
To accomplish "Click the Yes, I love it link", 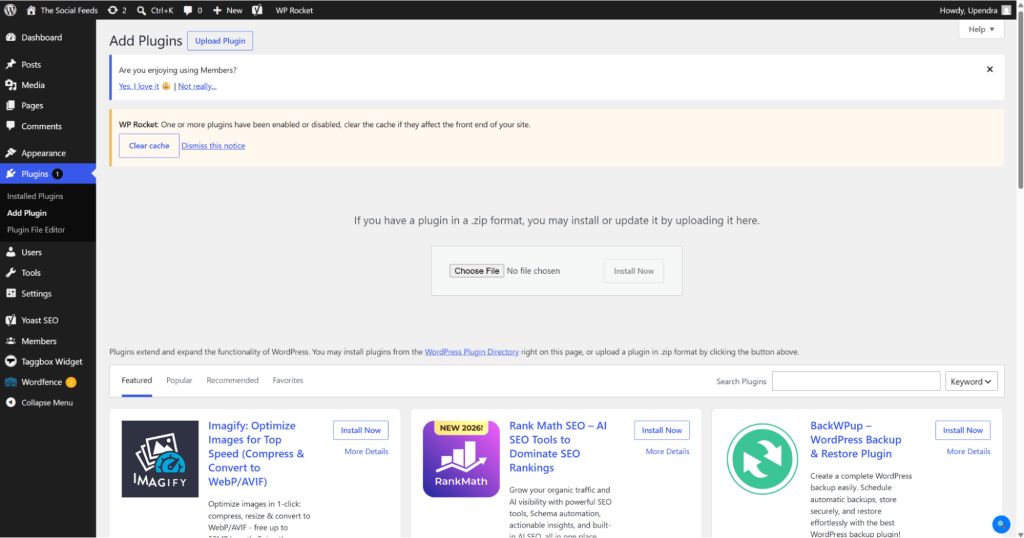I will tap(138, 86).
